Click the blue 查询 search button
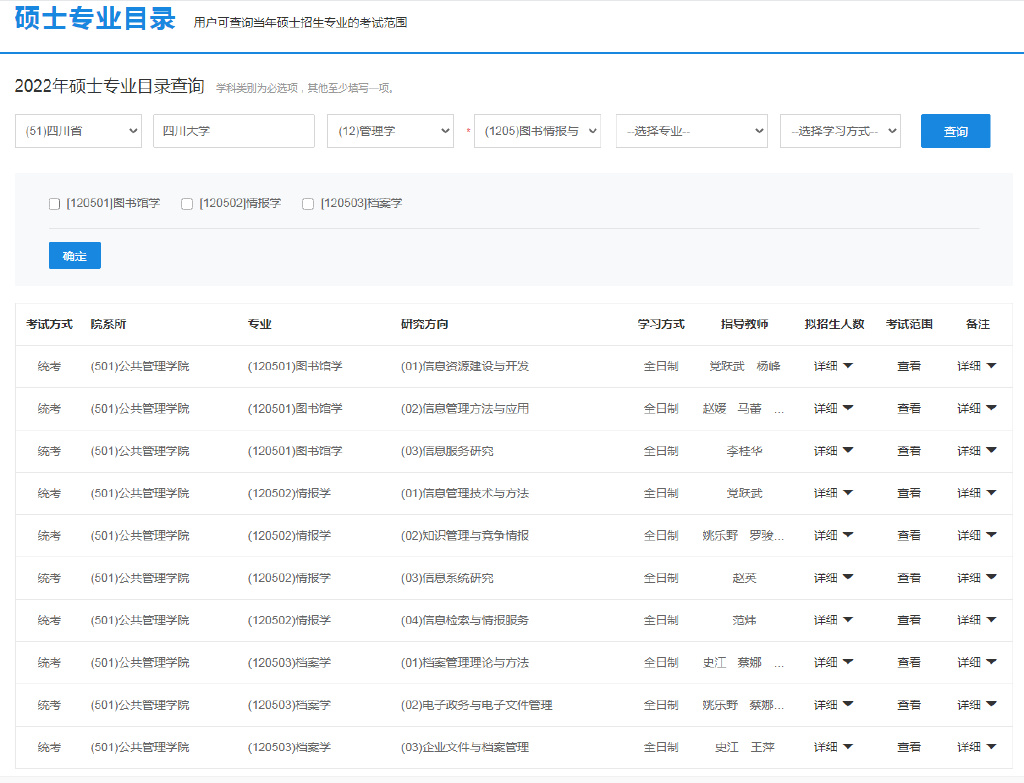1024x783 pixels. [x=955, y=130]
